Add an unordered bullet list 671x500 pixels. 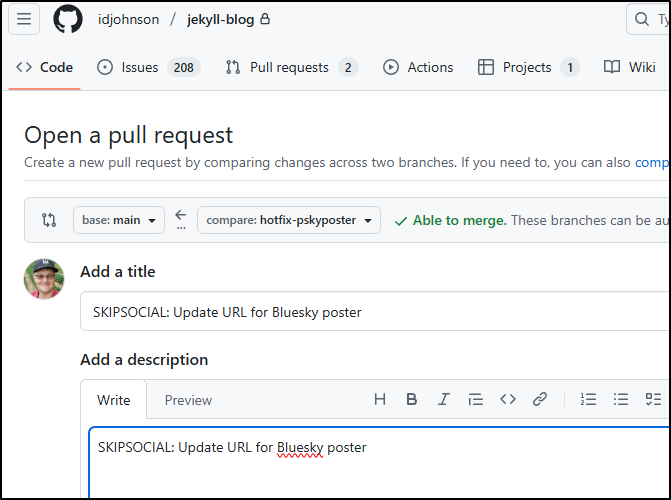coord(621,399)
